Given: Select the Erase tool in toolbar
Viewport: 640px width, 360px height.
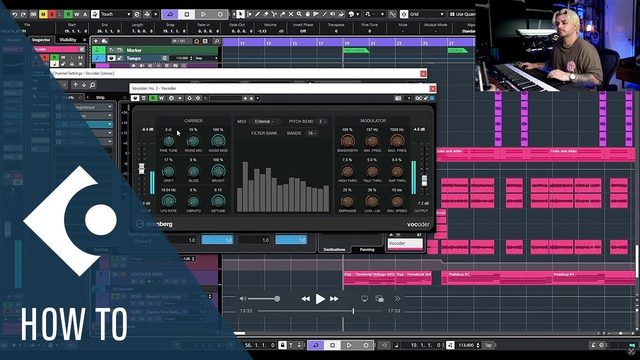Looking at the screenshot, I should 266,14.
